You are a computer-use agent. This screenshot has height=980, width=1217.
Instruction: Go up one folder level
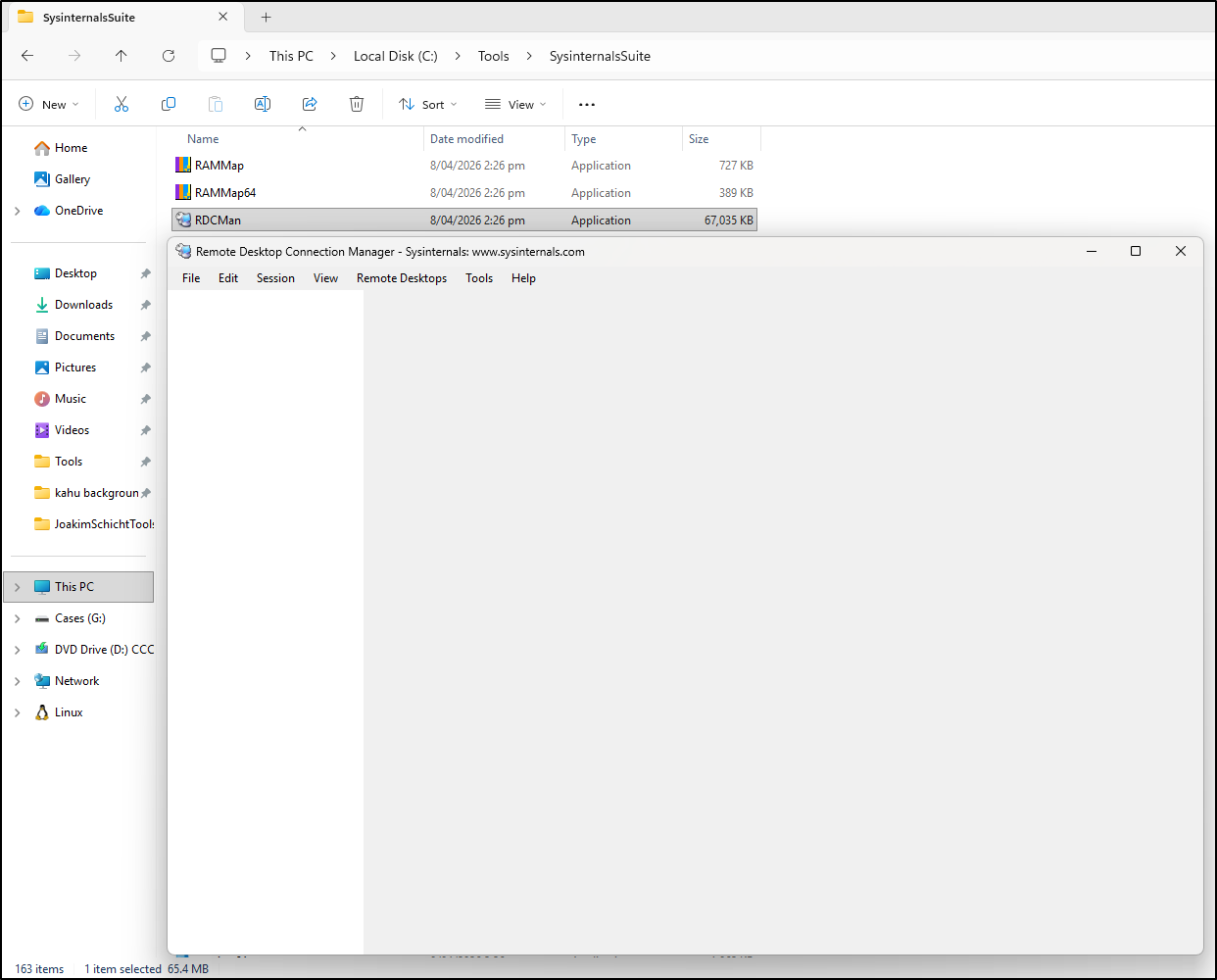122,56
